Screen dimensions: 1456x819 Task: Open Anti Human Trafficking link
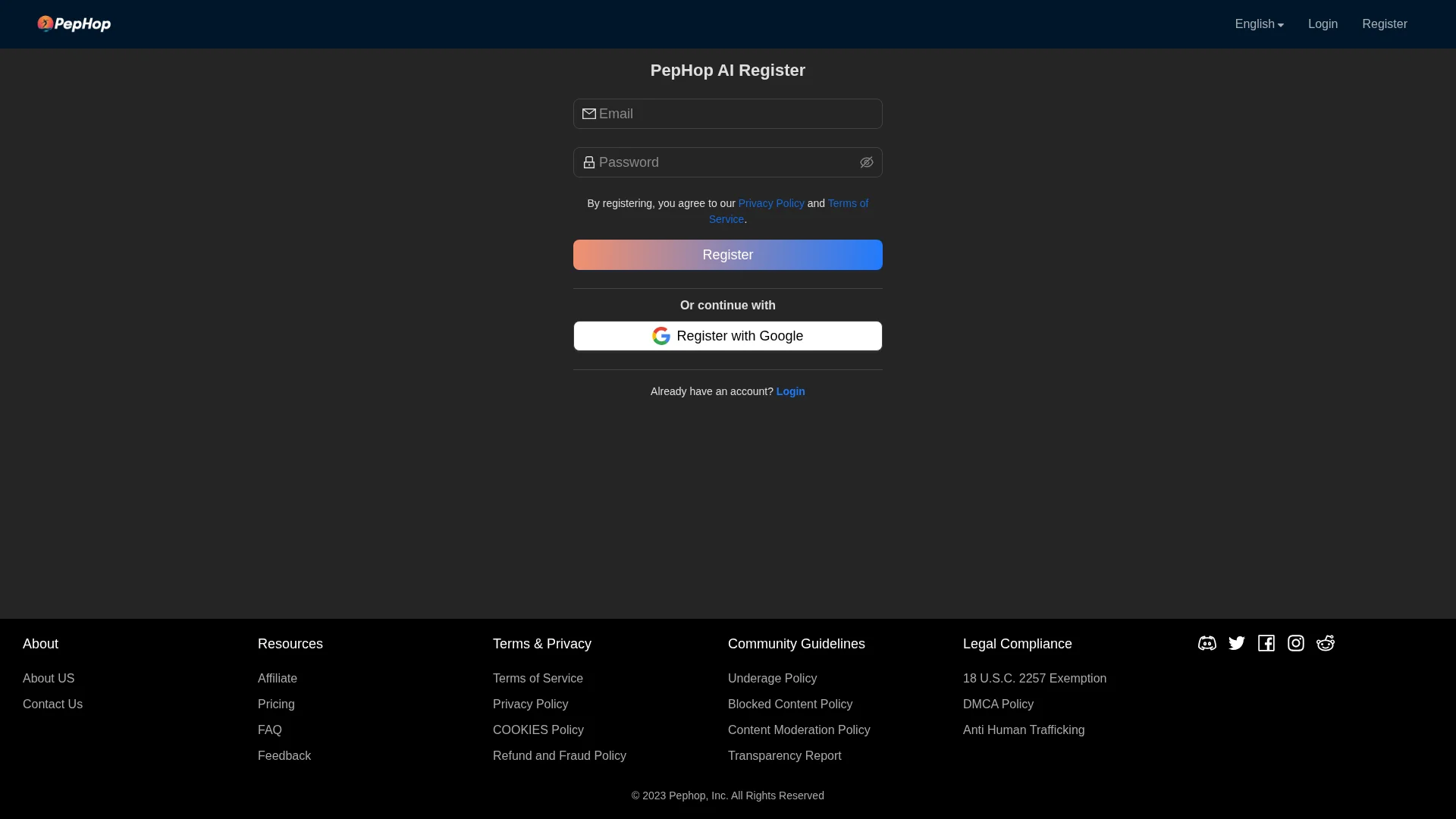(x=1024, y=730)
